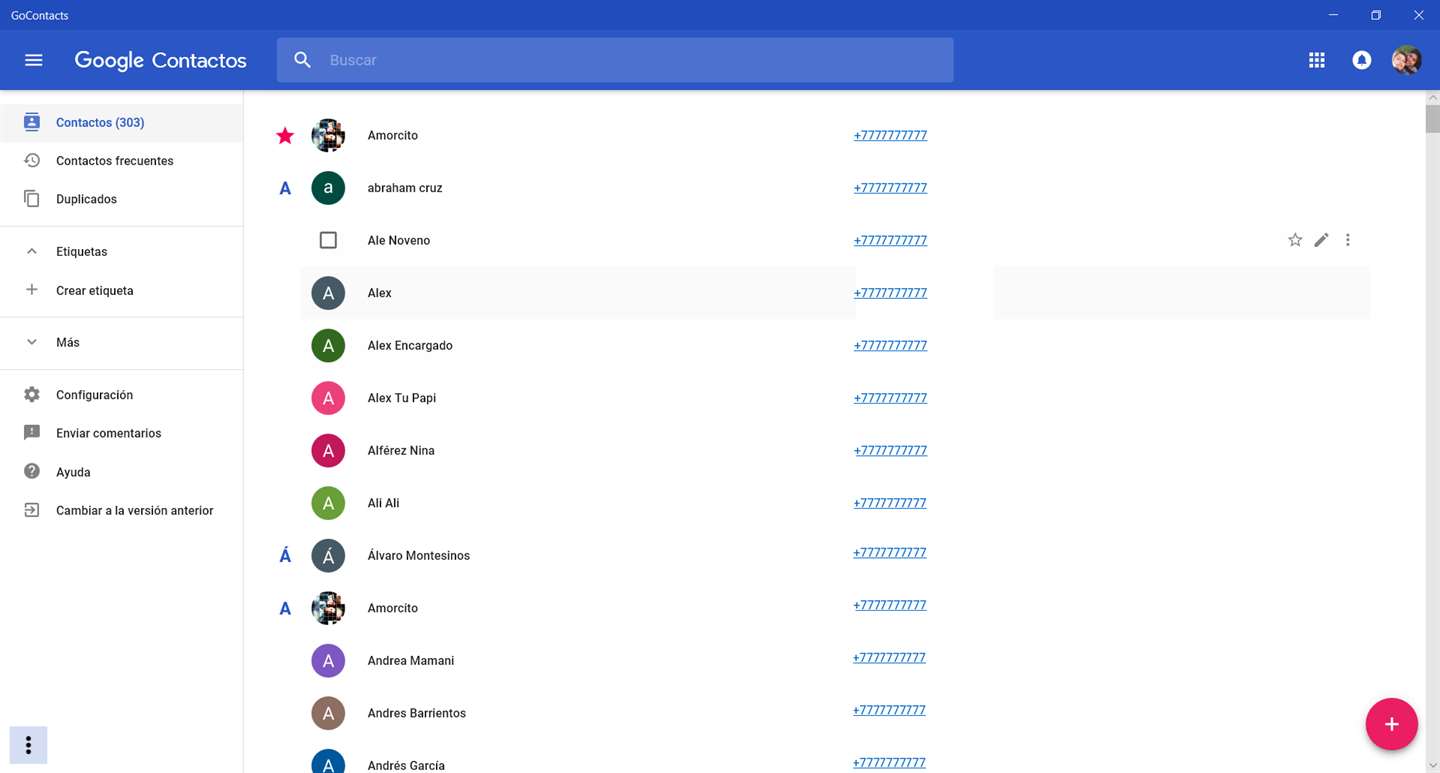Star the Ale Noveno contact

pos(1295,240)
